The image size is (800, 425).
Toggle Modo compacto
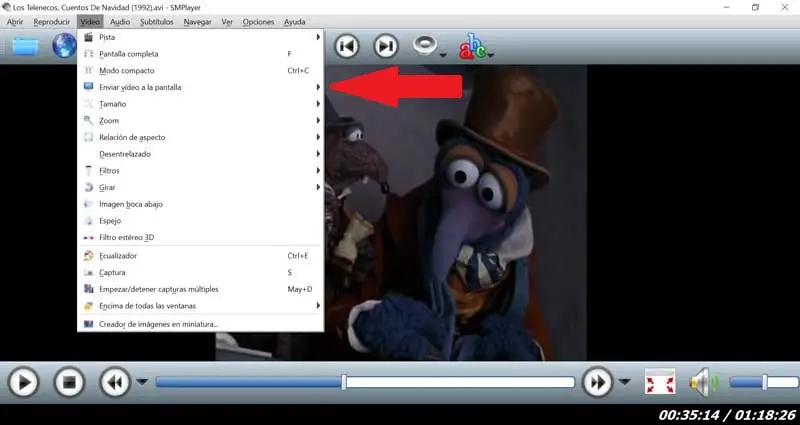(201, 70)
